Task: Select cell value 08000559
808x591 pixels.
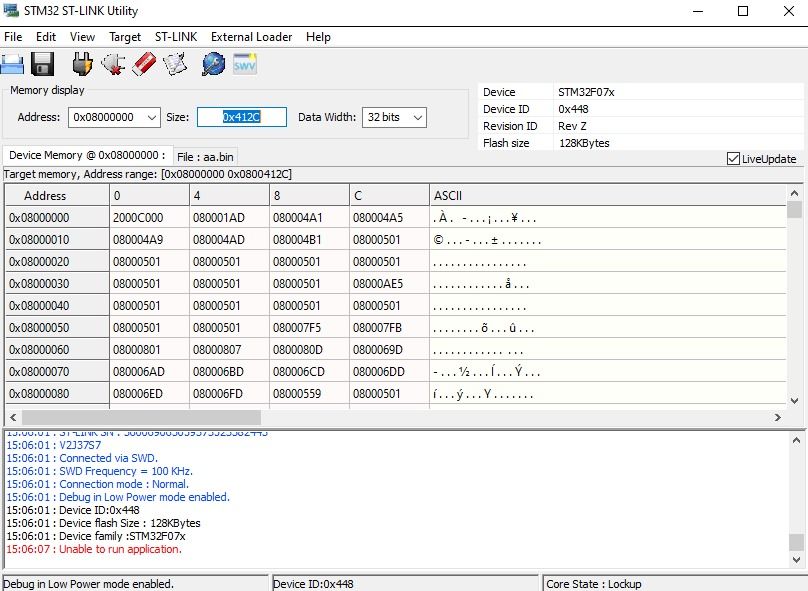Action: [309, 394]
